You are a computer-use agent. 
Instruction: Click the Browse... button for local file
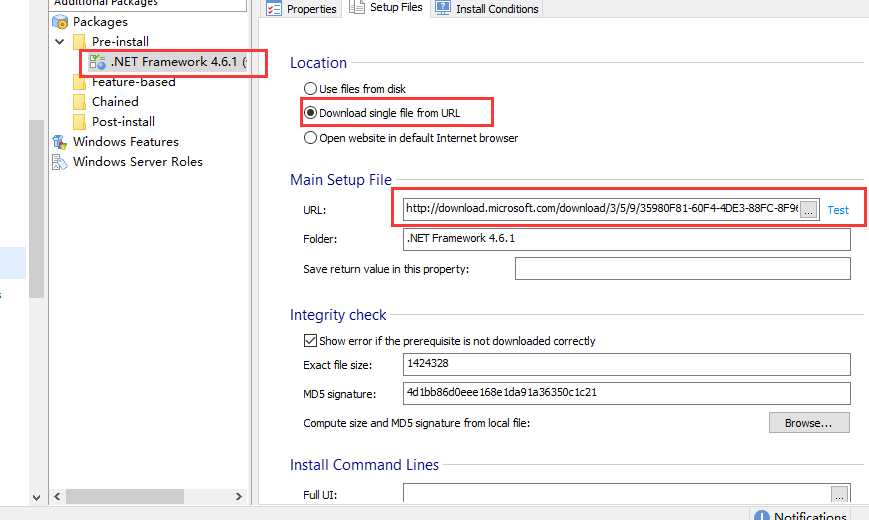(809, 423)
